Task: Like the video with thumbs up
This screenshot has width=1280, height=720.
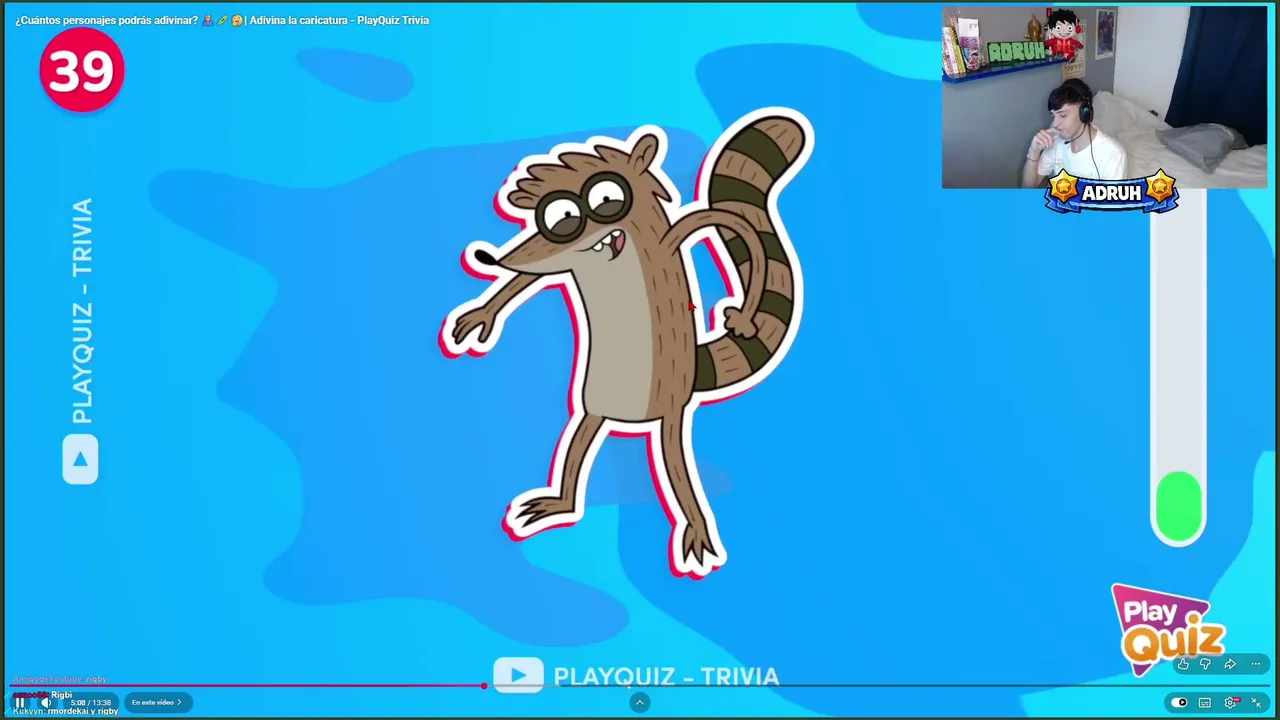Action: click(1183, 664)
